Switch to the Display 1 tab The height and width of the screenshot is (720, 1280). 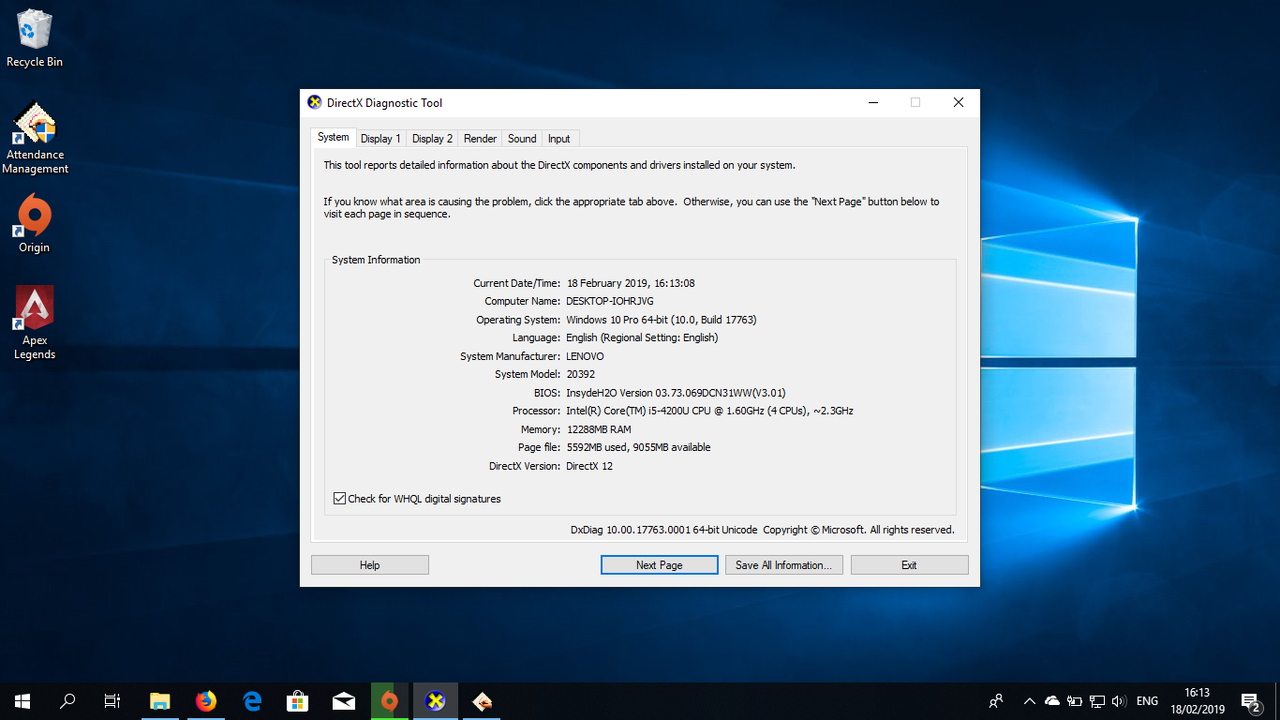pos(380,139)
